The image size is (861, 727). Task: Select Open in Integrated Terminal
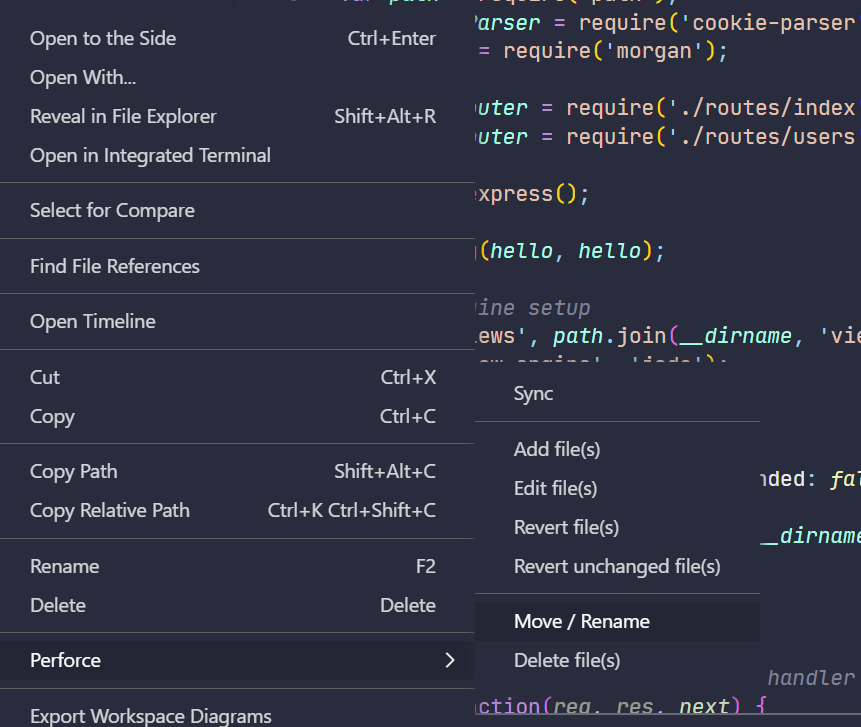(237, 155)
